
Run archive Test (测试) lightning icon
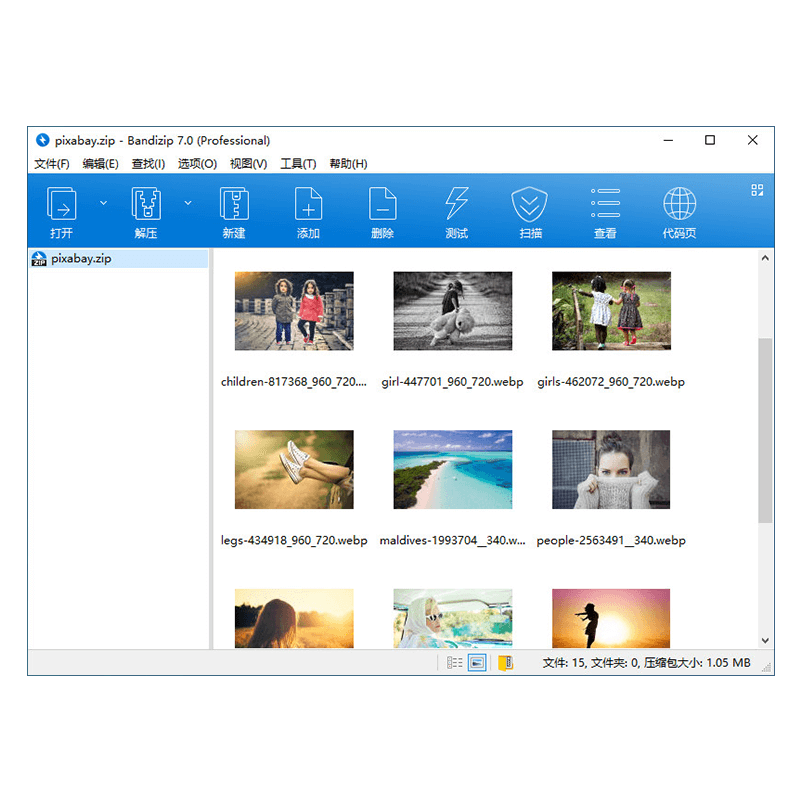(456, 205)
